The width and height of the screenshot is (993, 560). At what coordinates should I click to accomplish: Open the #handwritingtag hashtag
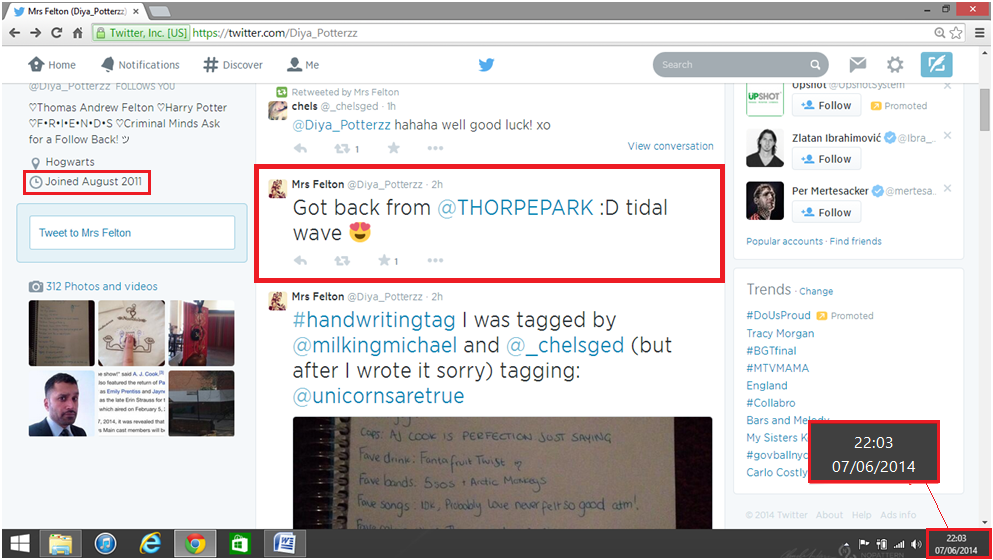pyautogui.click(x=374, y=320)
